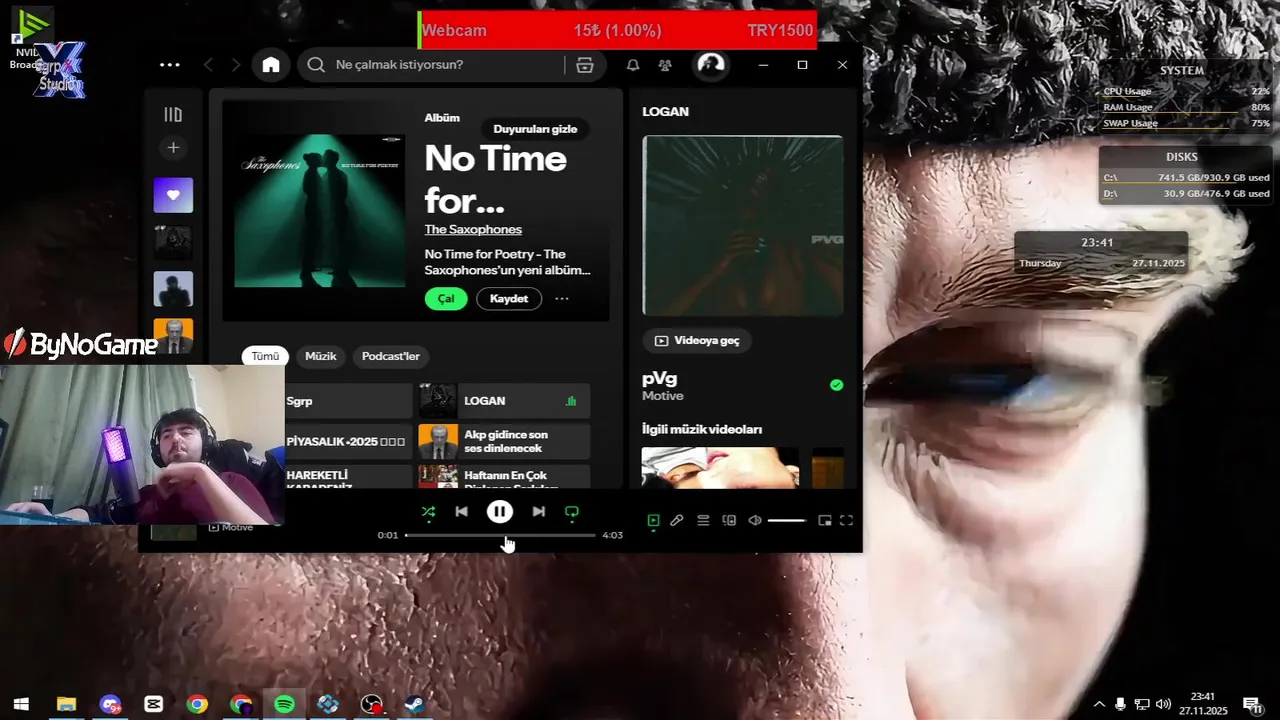Open Windows Start menu
Image resolution: width=1280 pixels, height=720 pixels.
coord(22,704)
